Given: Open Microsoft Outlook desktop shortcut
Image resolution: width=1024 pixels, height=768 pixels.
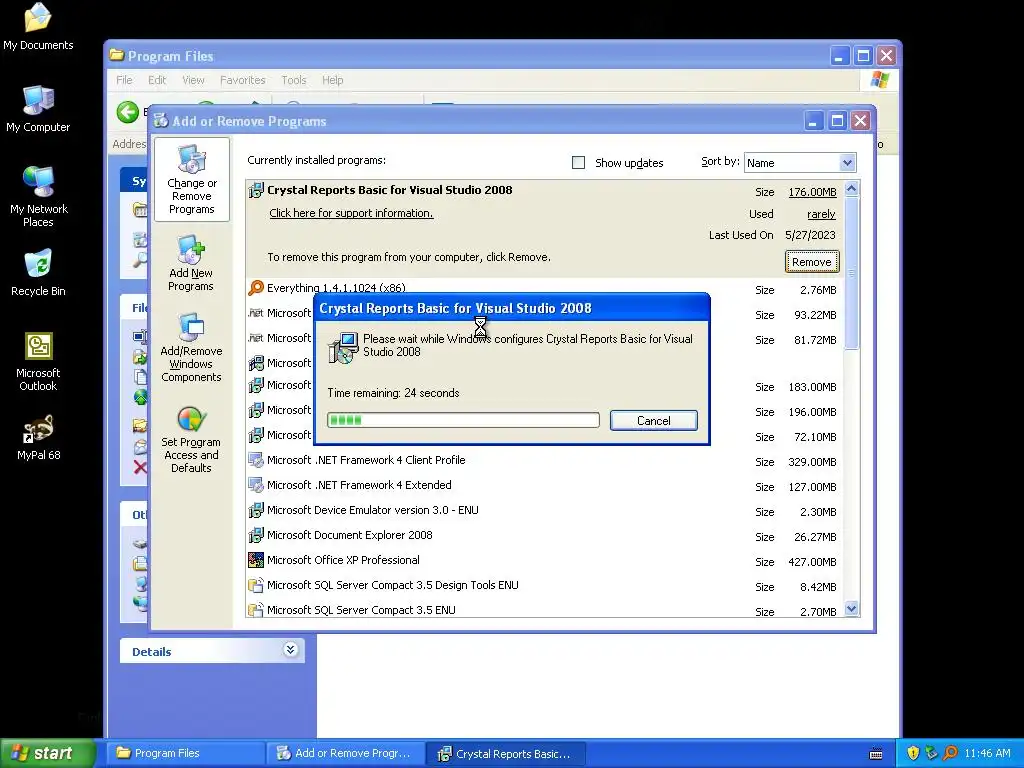Looking at the screenshot, I should coord(38,361).
